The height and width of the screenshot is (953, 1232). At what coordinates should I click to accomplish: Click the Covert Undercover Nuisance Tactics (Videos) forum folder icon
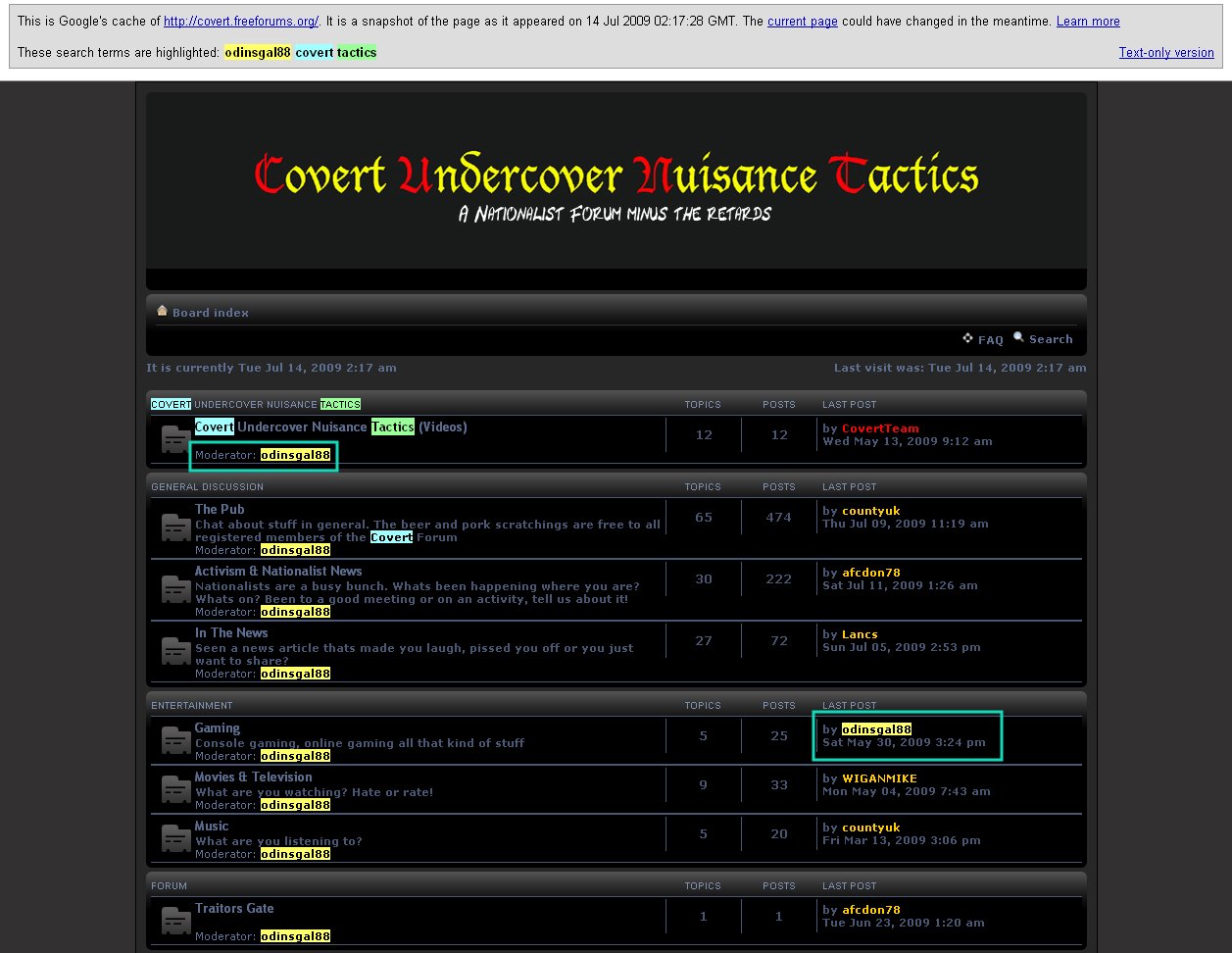coord(176,440)
